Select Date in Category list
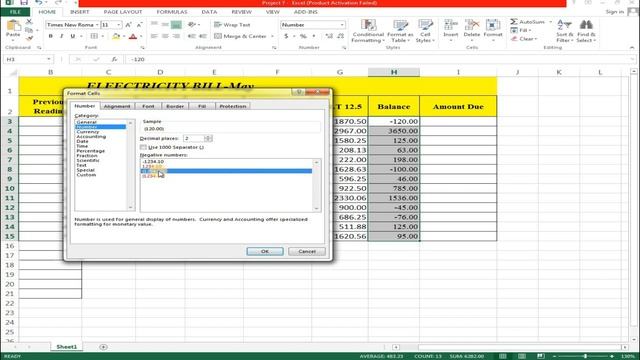The image size is (640, 360). coord(82,141)
